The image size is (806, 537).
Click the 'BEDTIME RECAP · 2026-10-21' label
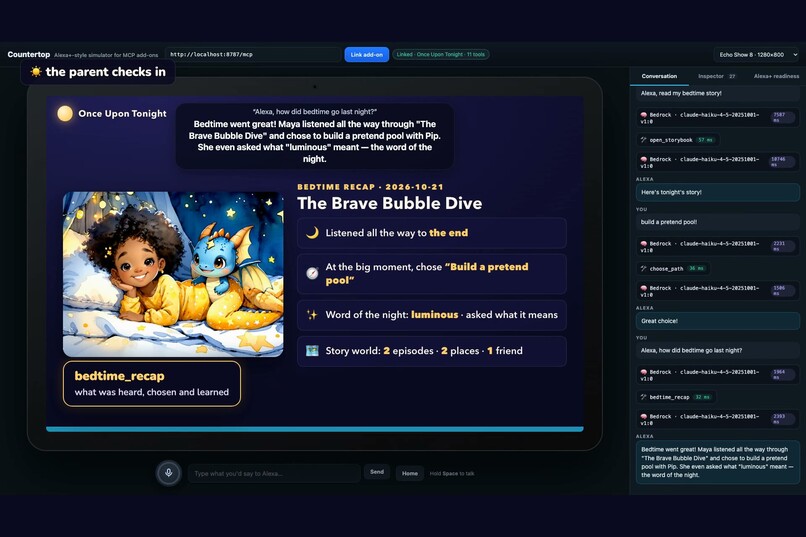[x=370, y=187]
